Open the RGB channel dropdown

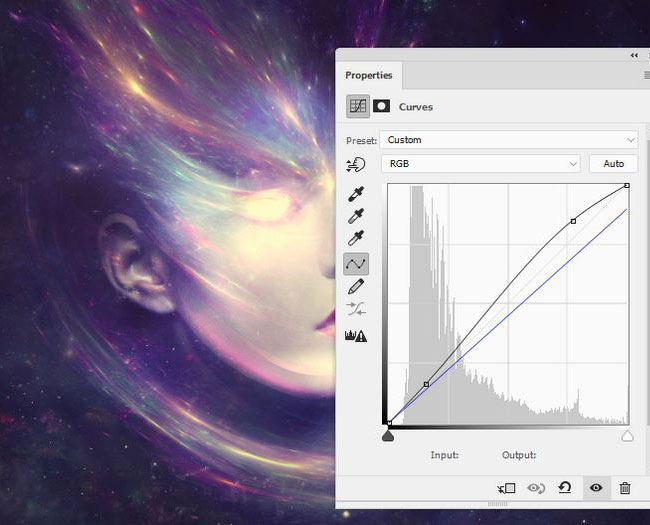(x=481, y=164)
